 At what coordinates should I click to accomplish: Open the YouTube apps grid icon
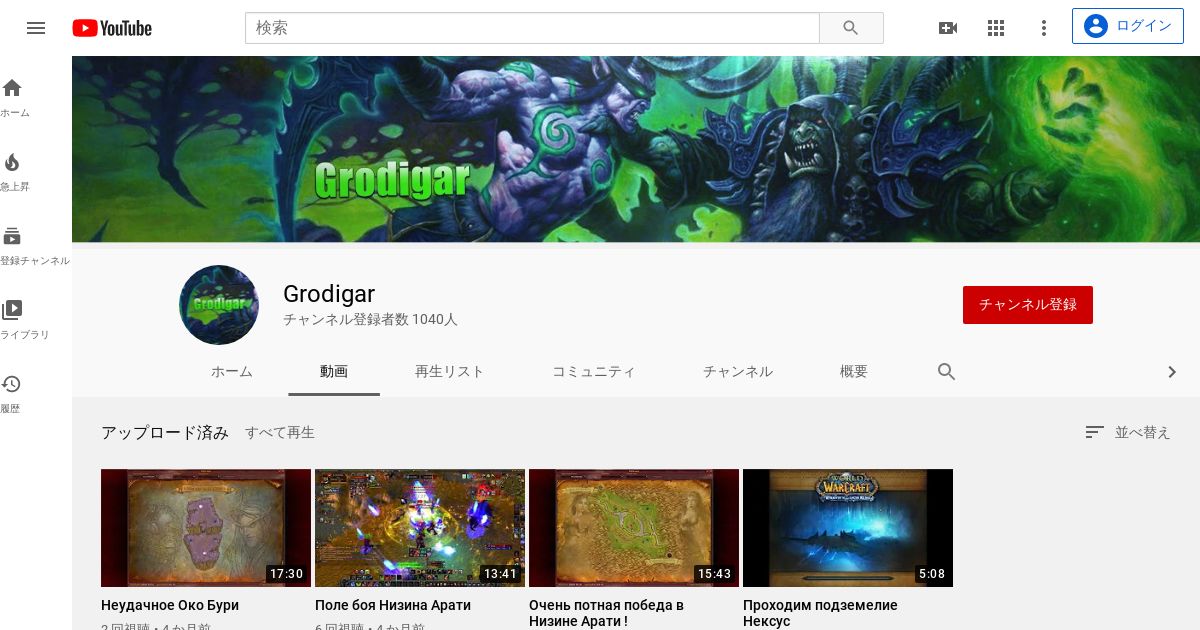pyautogui.click(x=996, y=28)
